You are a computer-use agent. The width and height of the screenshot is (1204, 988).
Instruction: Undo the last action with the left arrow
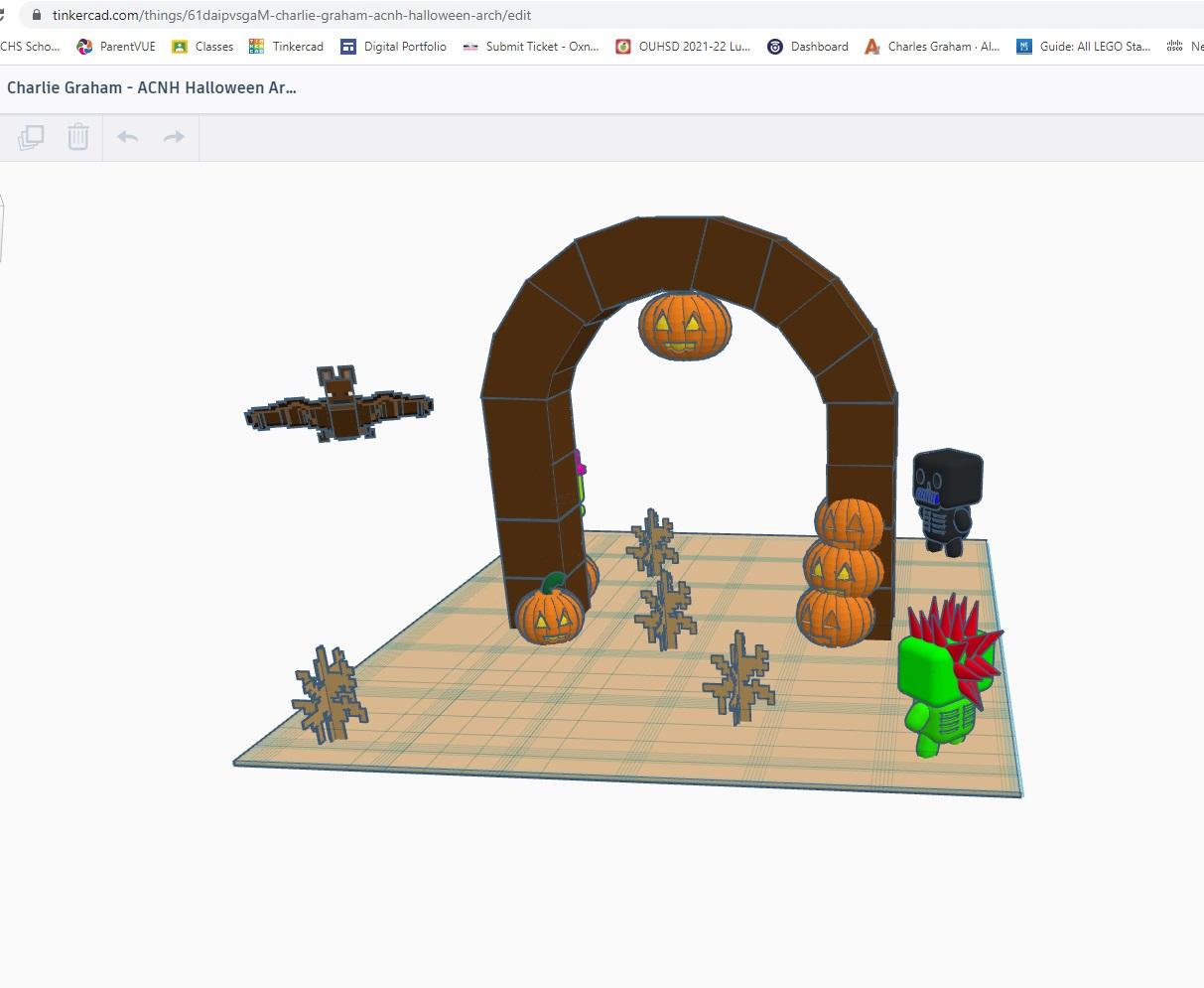tap(127, 137)
